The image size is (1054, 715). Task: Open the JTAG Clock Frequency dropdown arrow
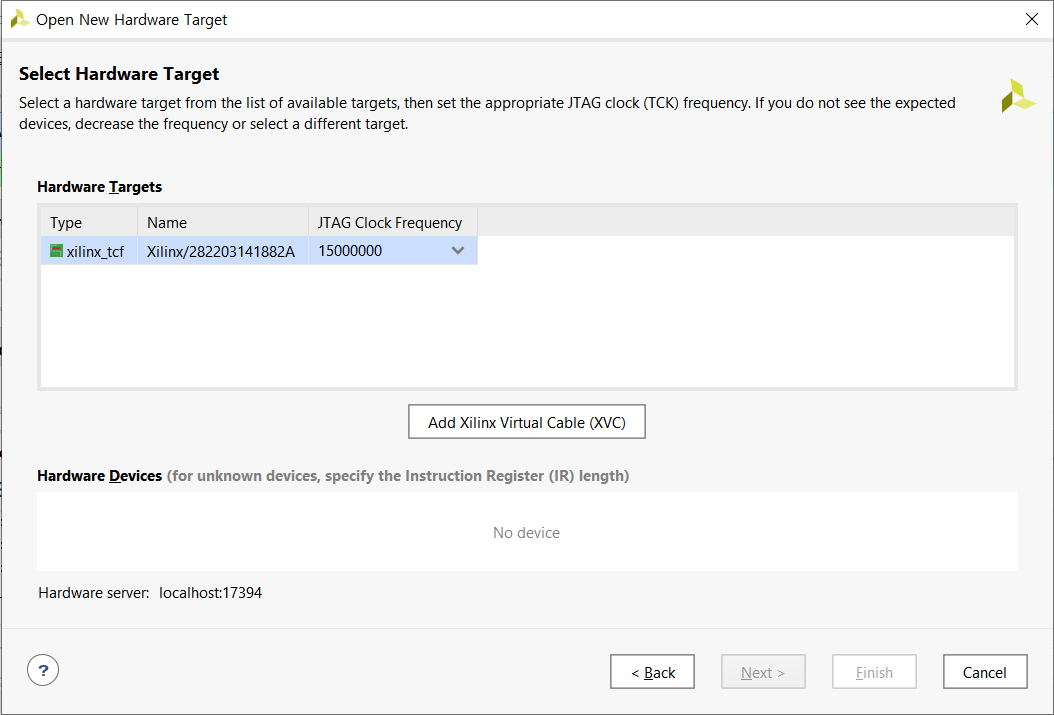tap(458, 251)
